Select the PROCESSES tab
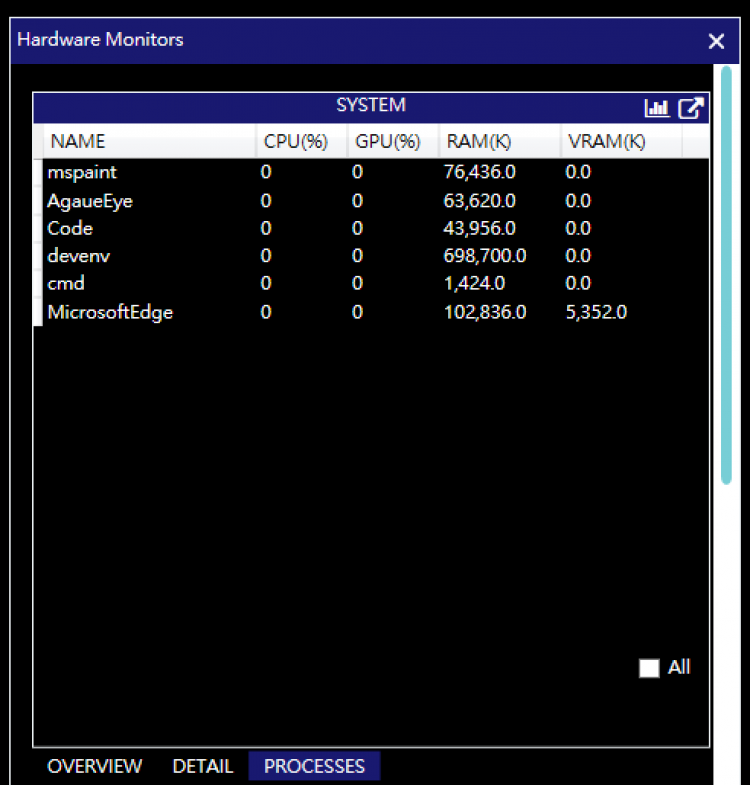750x785 pixels. pyautogui.click(x=314, y=766)
